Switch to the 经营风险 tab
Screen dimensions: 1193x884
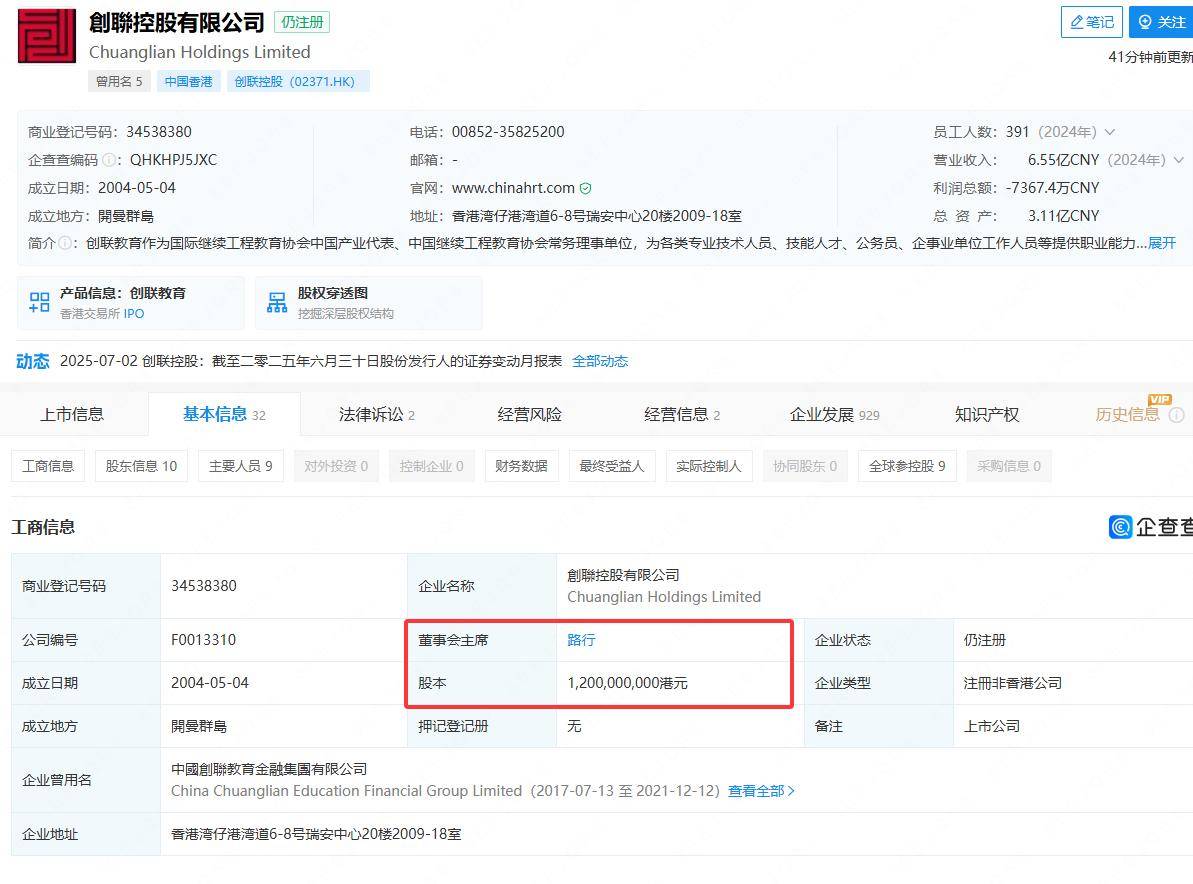(x=530, y=415)
